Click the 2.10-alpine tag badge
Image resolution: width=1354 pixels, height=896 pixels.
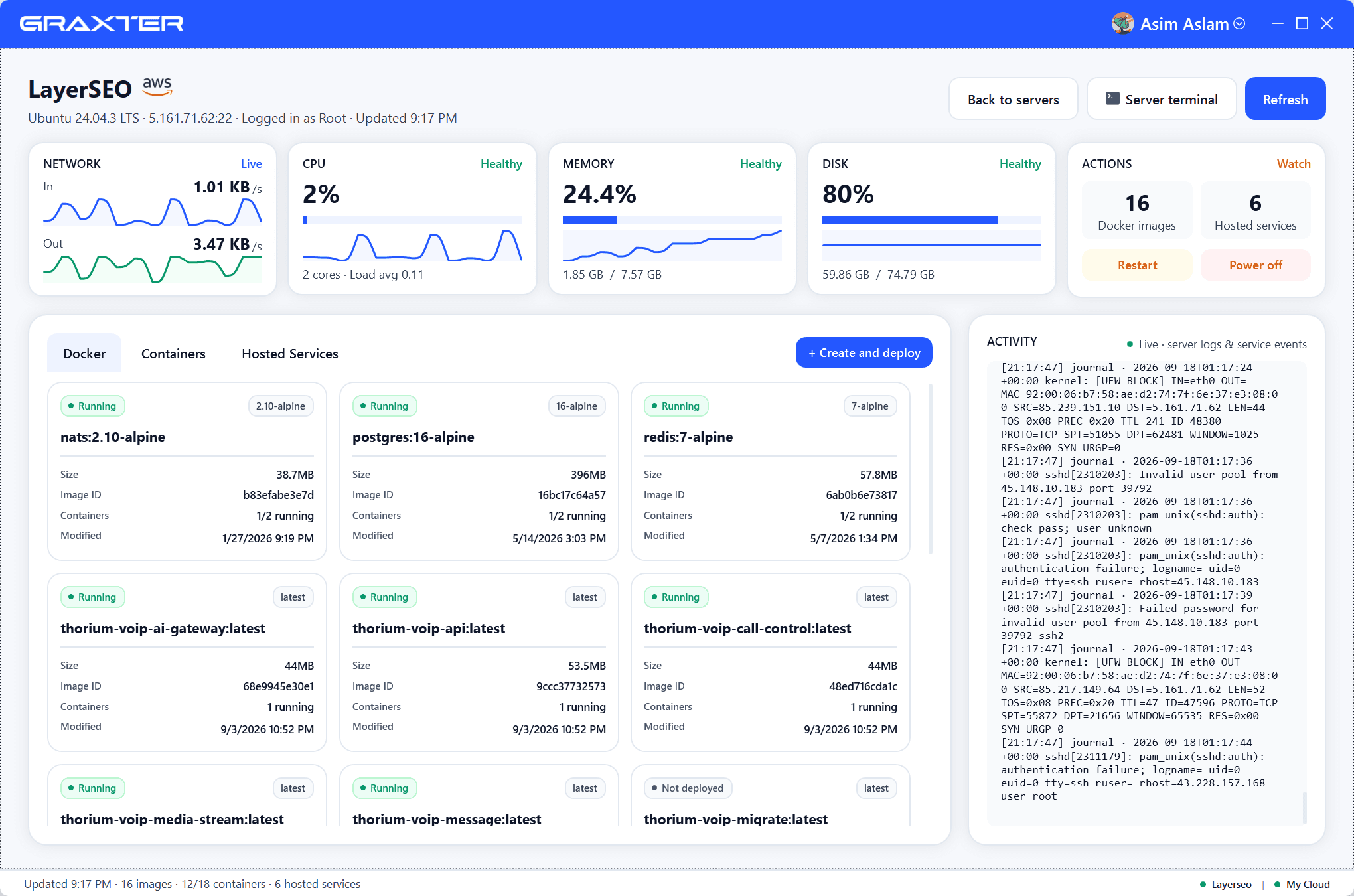pyautogui.click(x=281, y=406)
